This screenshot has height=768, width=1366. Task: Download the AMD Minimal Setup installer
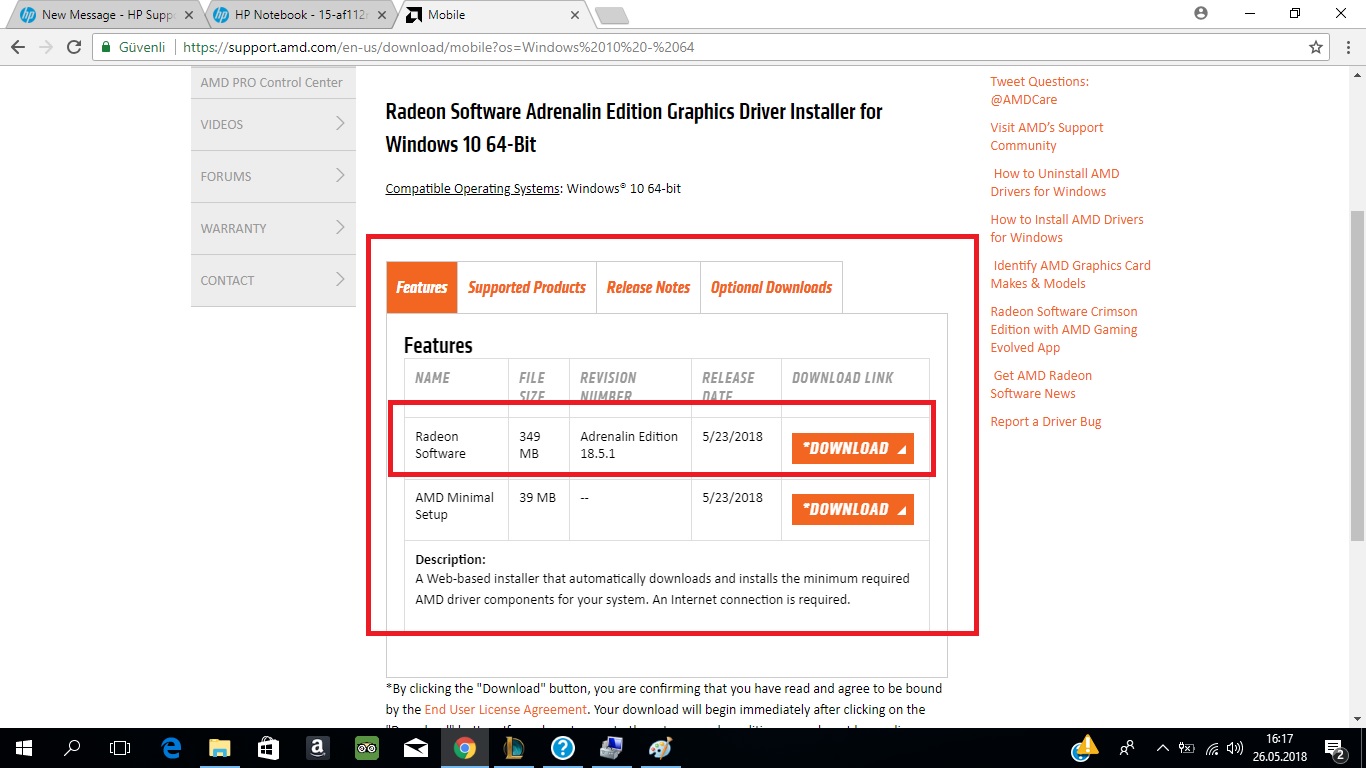[852, 509]
